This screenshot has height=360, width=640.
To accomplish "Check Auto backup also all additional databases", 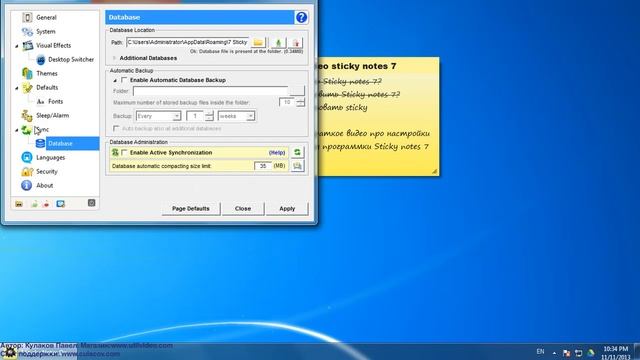I will [116, 129].
